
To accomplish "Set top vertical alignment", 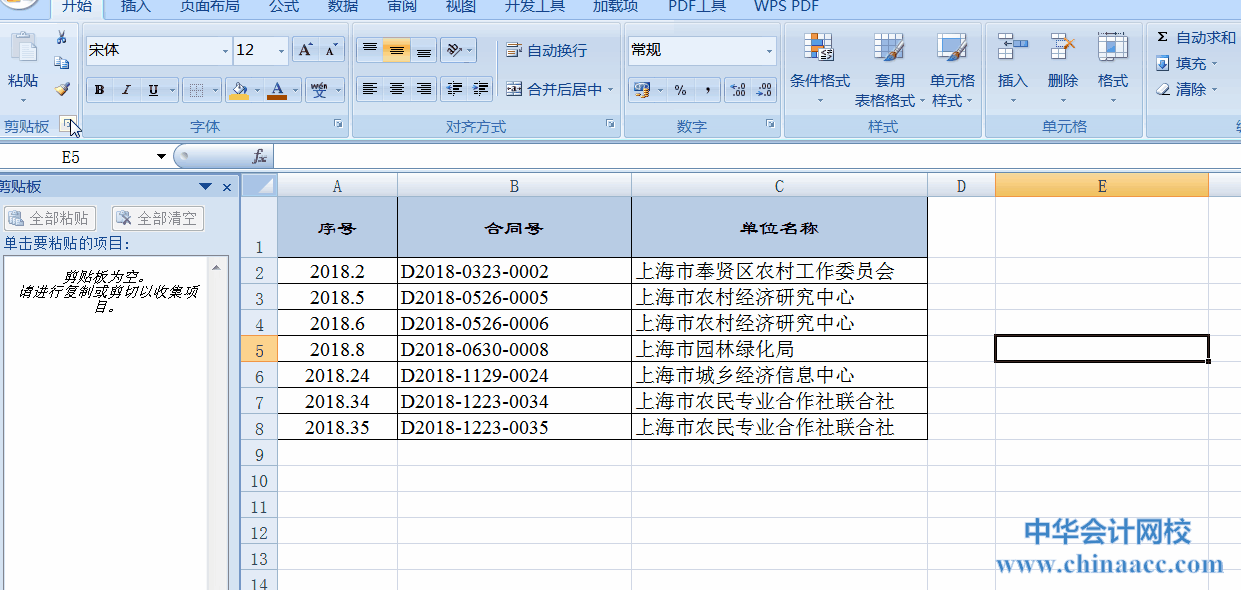I will pyautogui.click(x=370, y=50).
